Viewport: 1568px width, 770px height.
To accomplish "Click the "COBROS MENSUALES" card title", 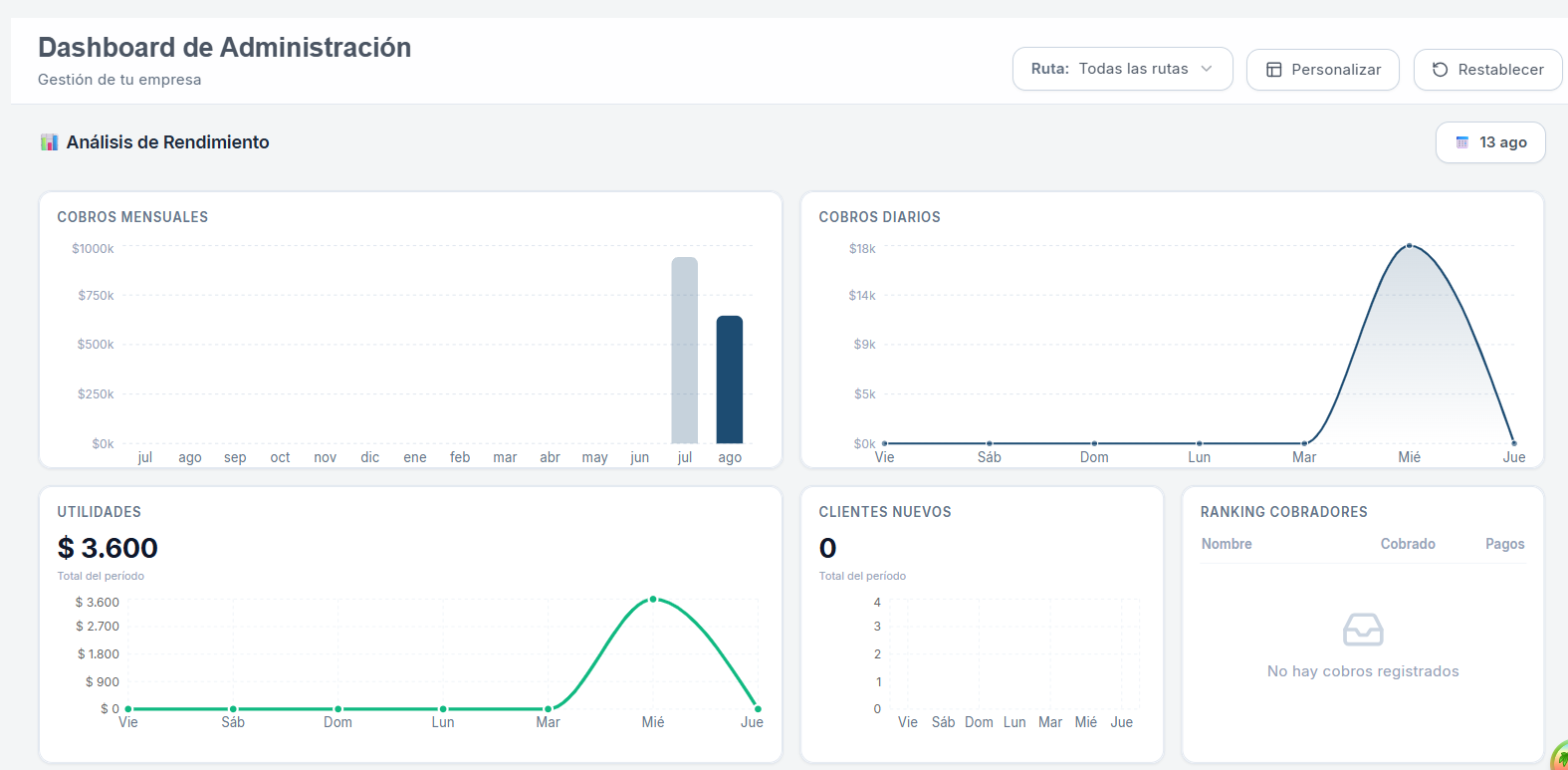I will click(x=132, y=217).
